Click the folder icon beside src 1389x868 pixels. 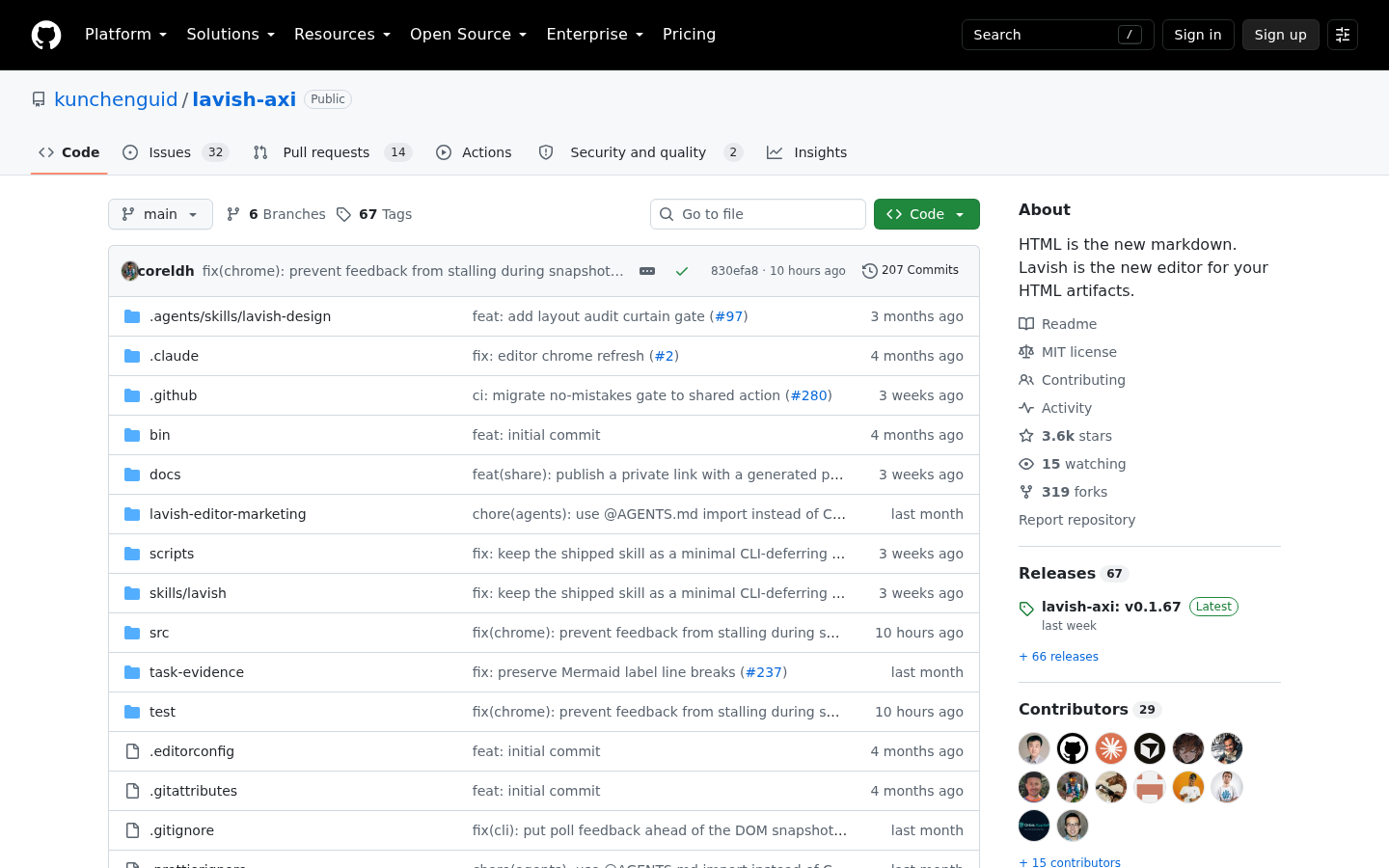pyautogui.click(x=132, y=633)
